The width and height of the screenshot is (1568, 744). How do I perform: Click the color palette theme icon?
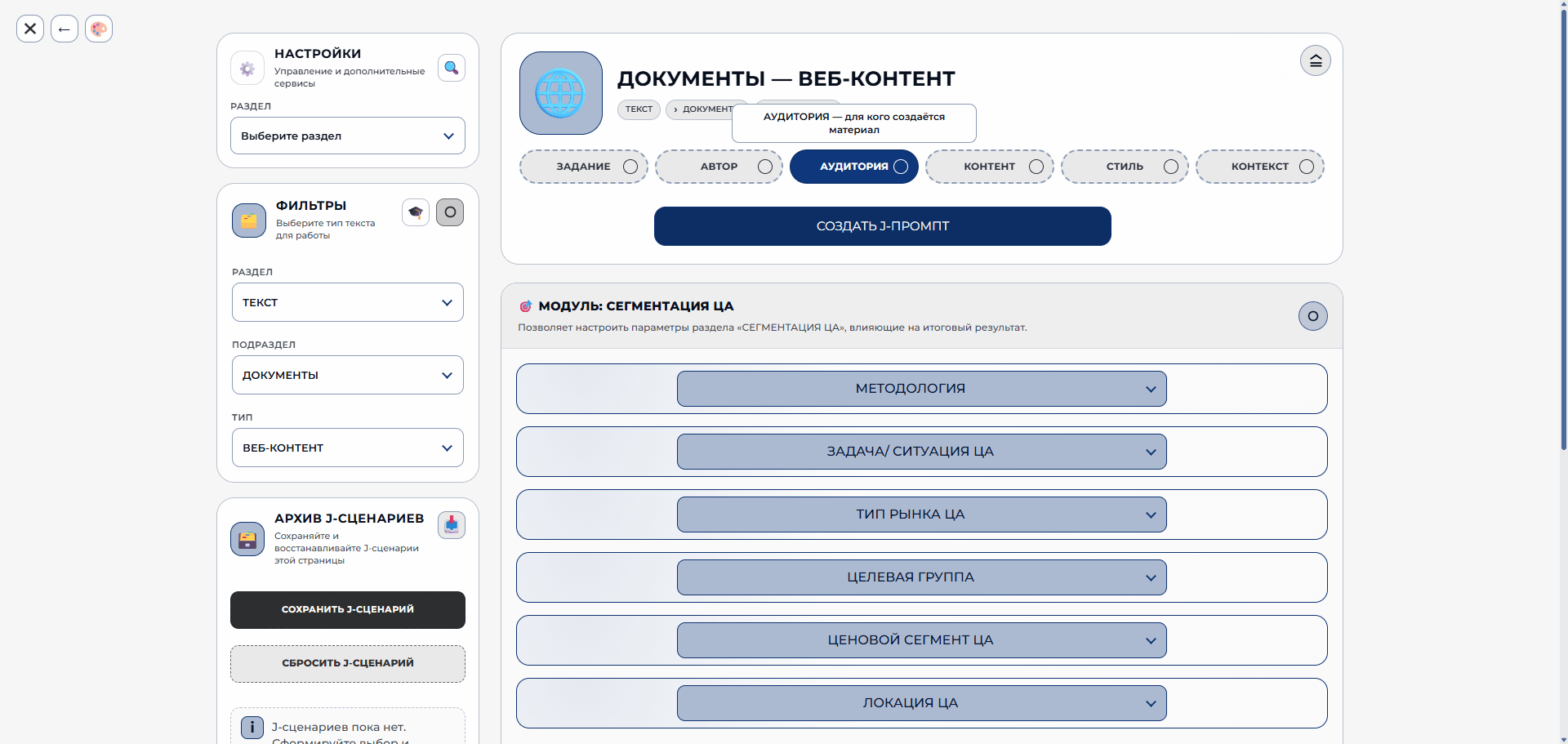click(x=99, y=29)
